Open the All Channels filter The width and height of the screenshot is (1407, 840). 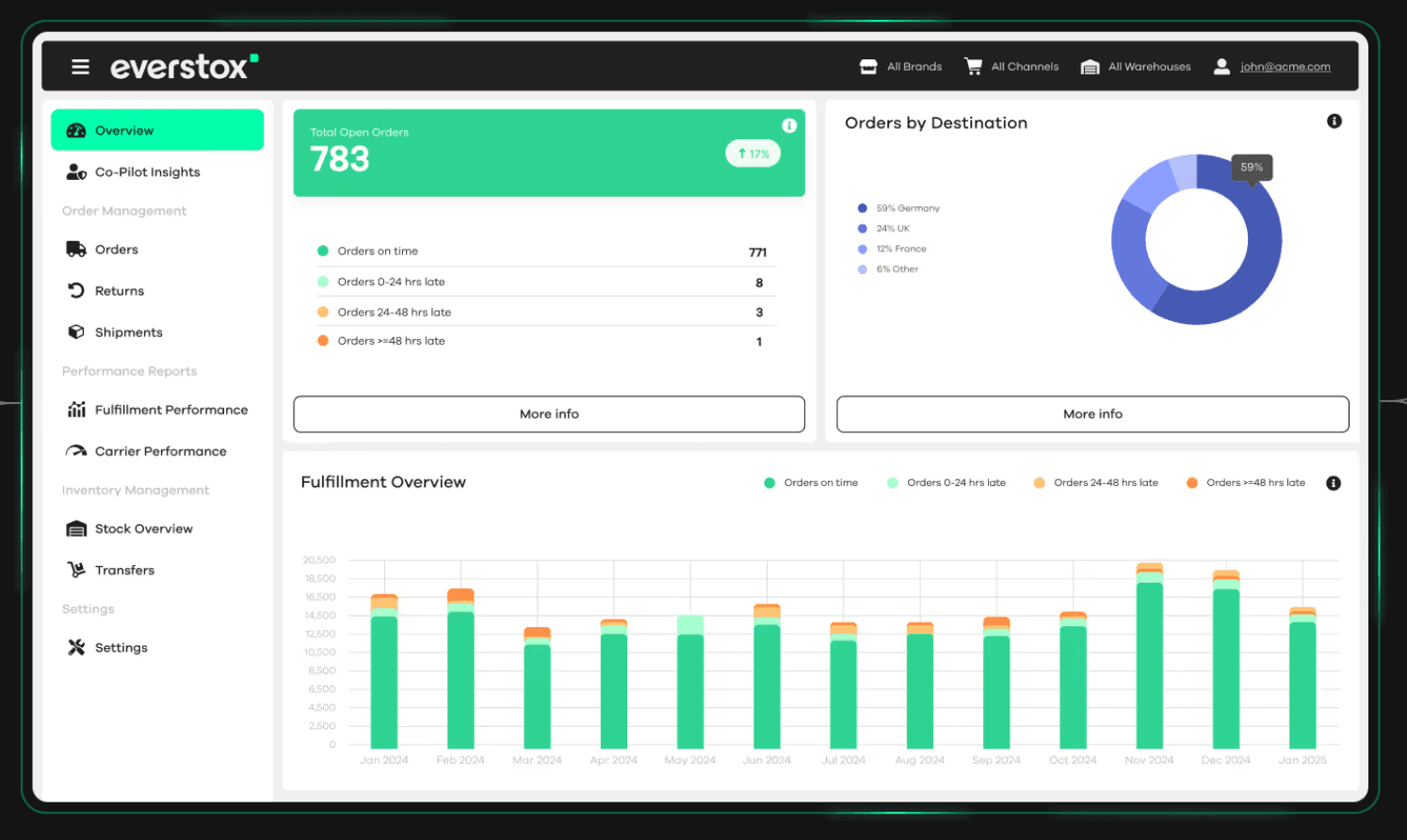(x=1011, y=67)
